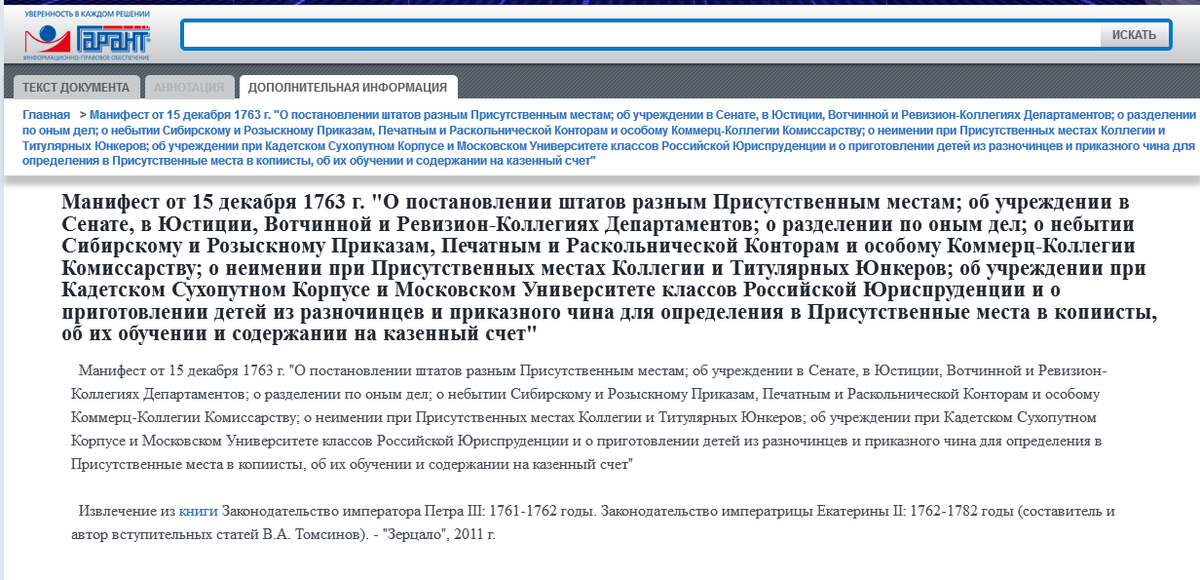Screen dimensions: 1200x580
Task: Switch to ДОПОЛНИТЕЛЬНАЯ ИНФОРМАЦИЯ tab
Action: pyautogui.click(x=348, y=87)
